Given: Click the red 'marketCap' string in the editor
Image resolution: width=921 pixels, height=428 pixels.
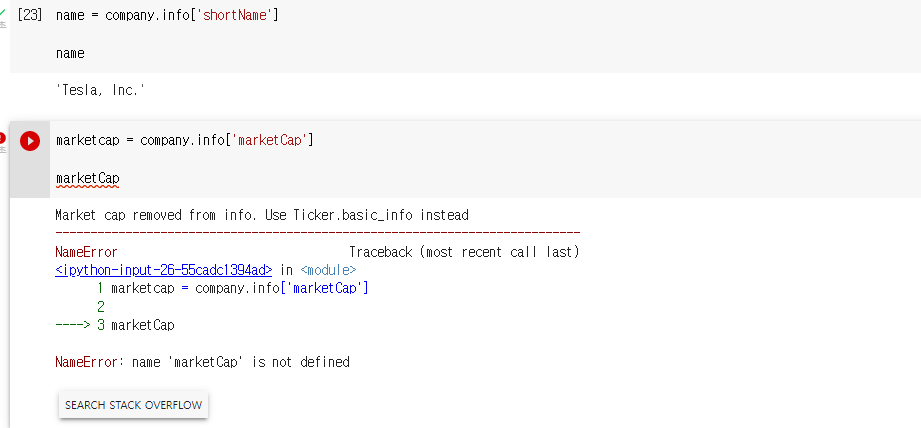Looking at the screenshot, I should click(x=270, y=141).
